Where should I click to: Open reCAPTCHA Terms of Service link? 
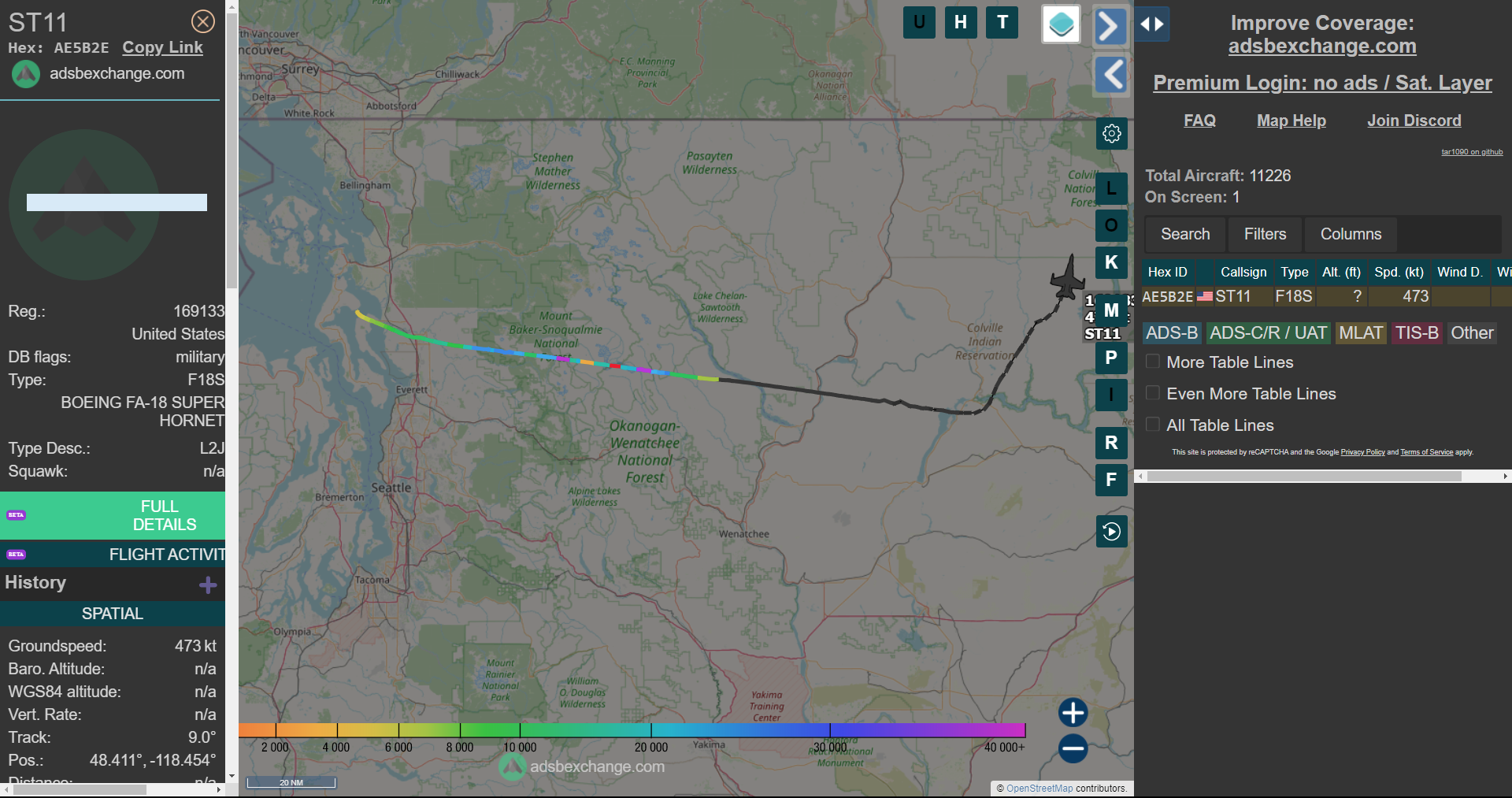[x=1426, y=452]
